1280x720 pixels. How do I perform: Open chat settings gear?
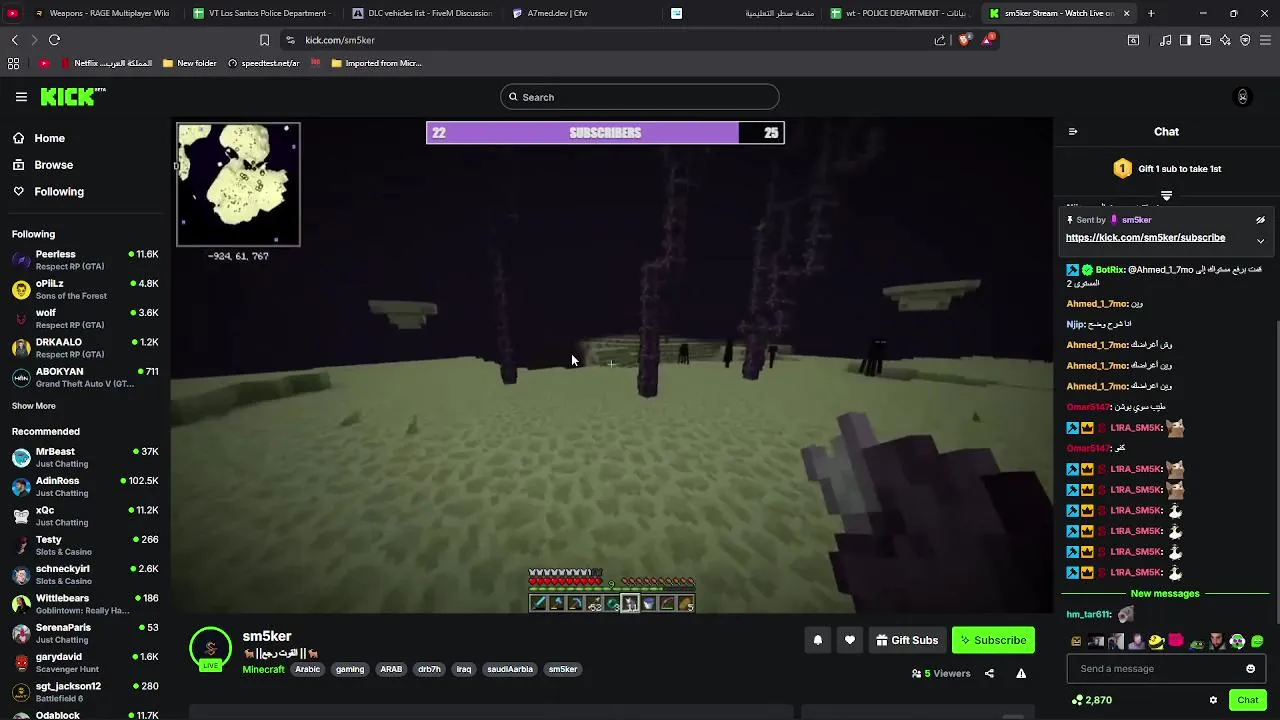click(1213, 700)
